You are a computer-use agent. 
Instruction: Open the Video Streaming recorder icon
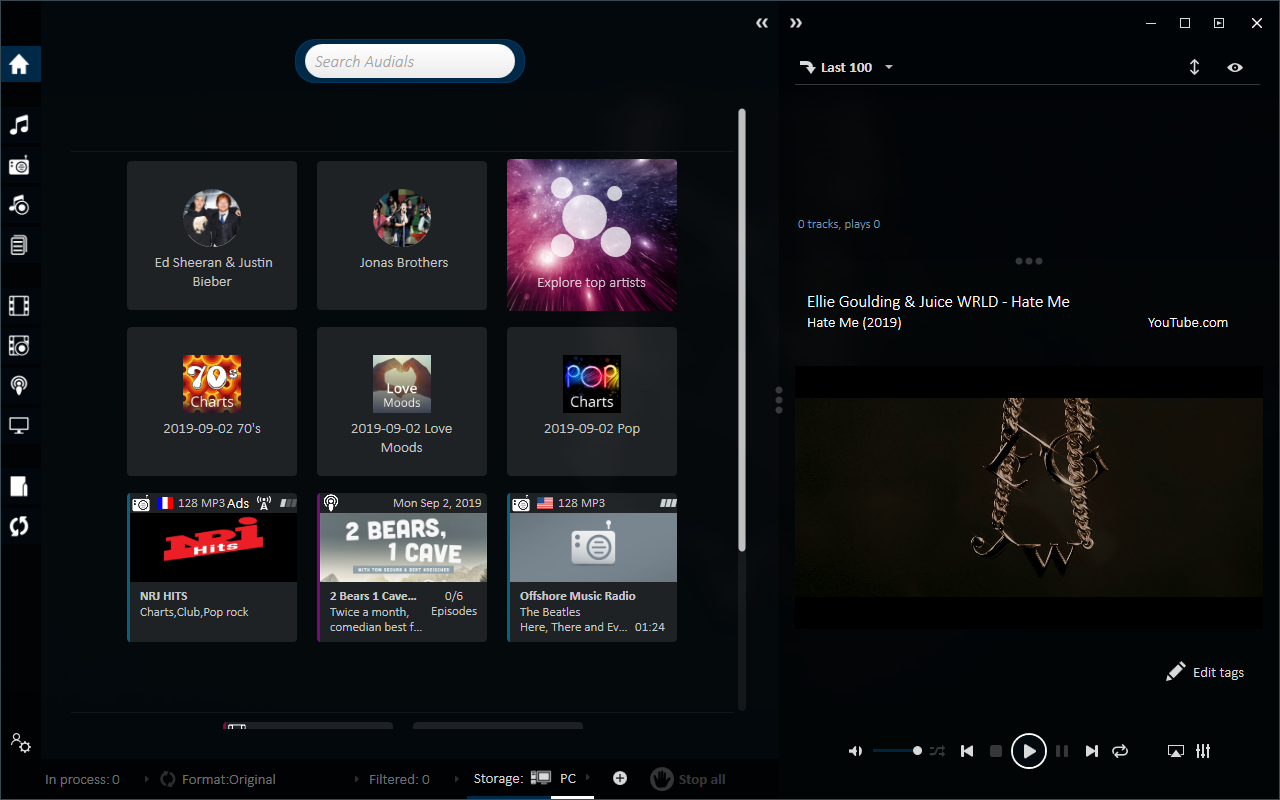tap(19, 346)
